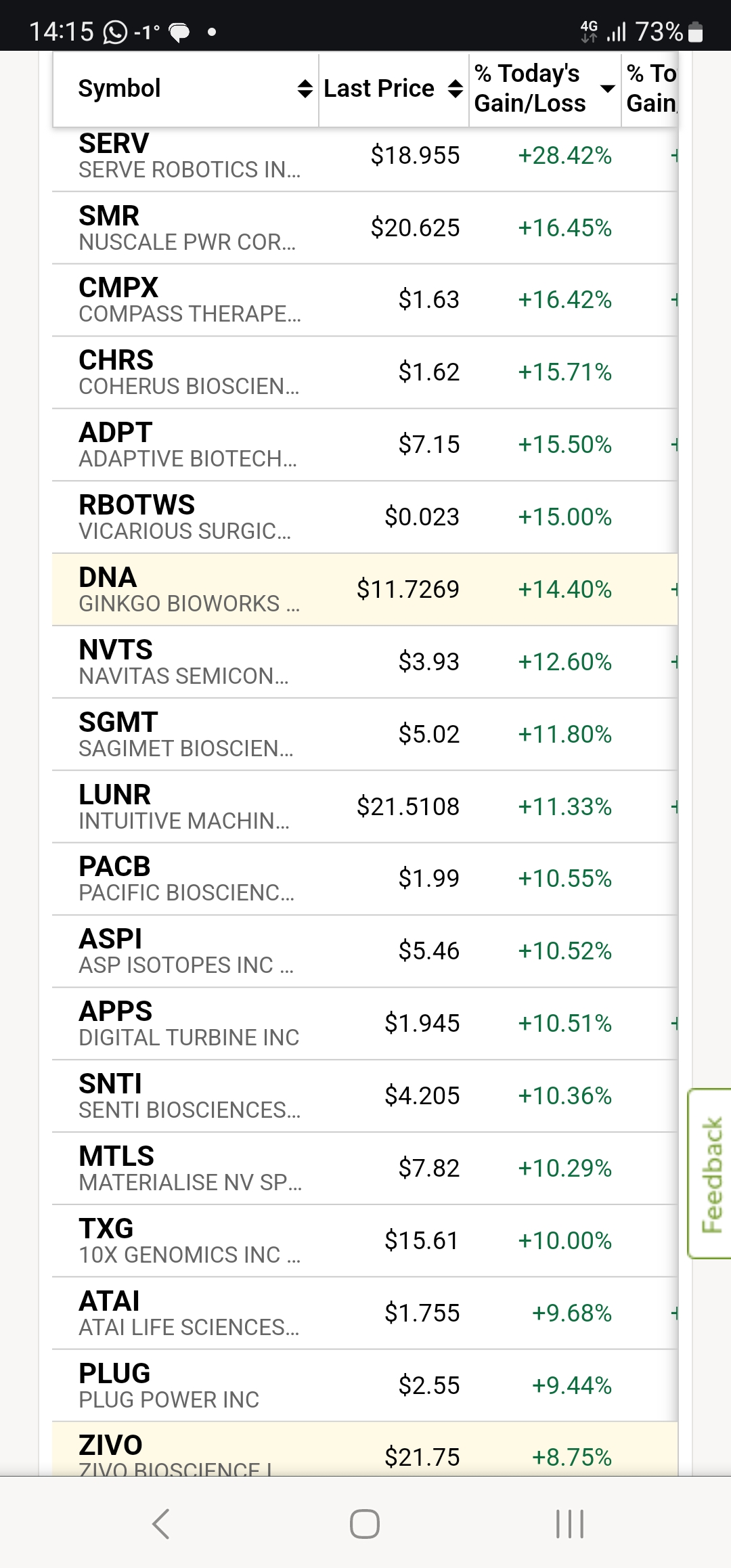
Task: Sort by Symbol column arrows
Action: coord(305,89)
